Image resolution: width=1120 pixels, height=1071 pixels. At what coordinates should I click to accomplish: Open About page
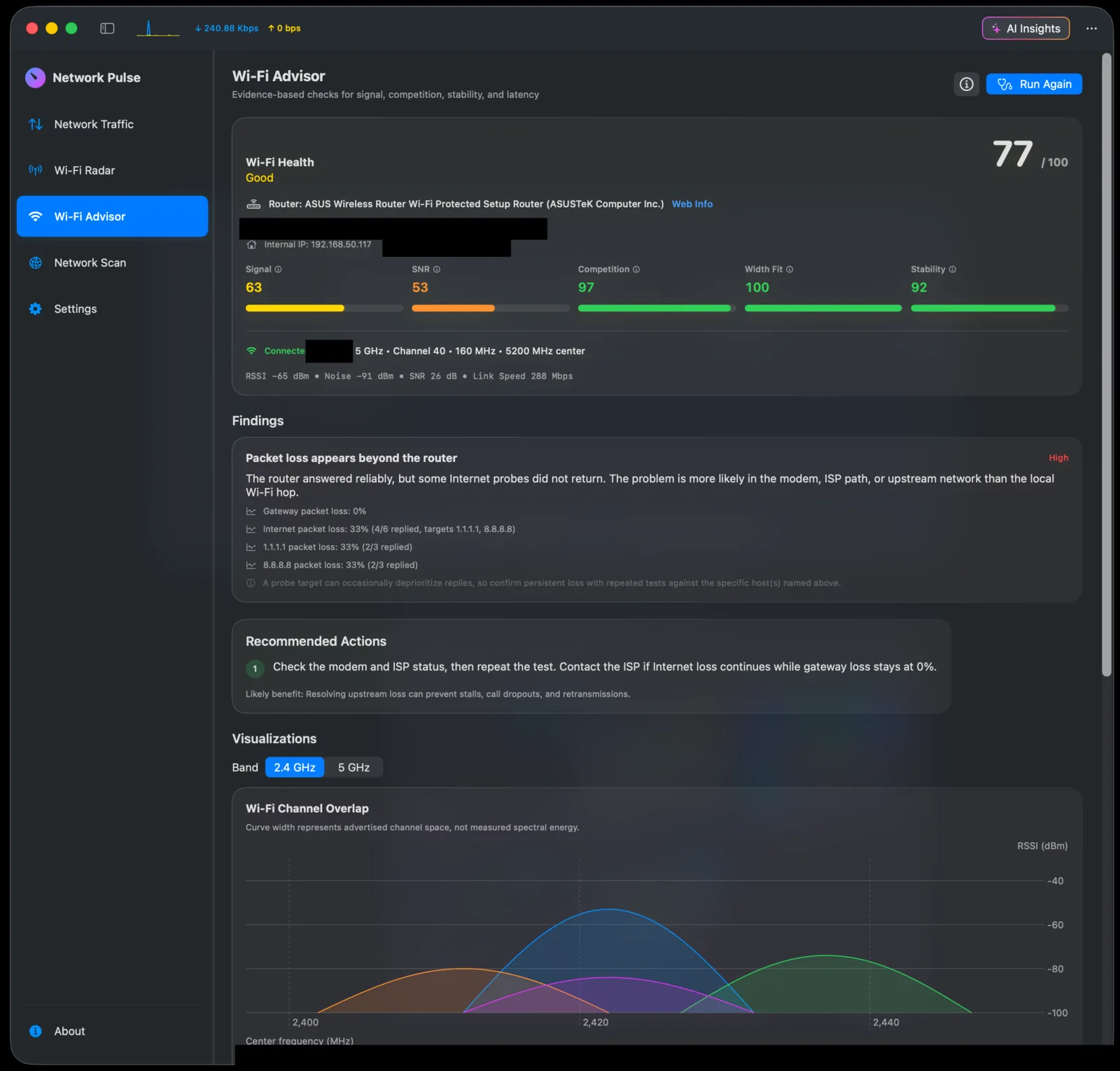[x=112, y=1031]
